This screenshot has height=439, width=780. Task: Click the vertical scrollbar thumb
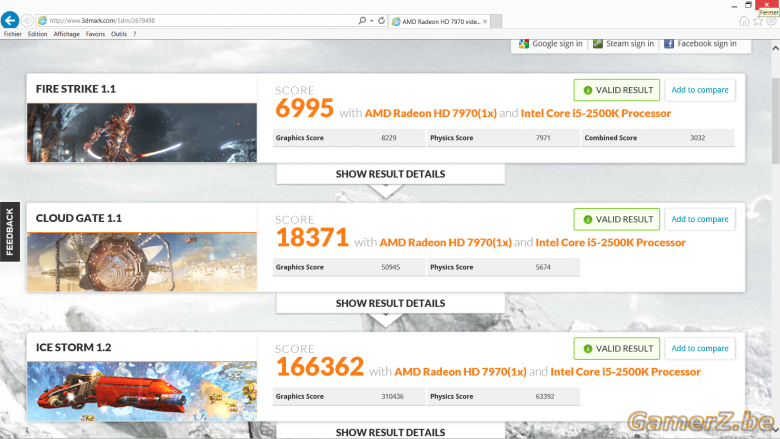point(776,121)
